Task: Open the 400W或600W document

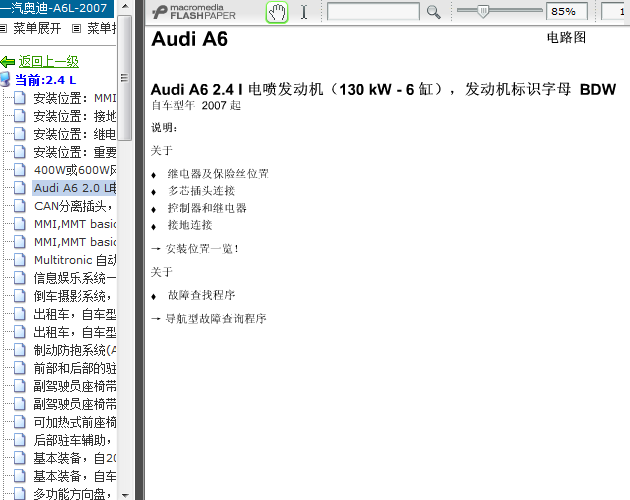Action: tap(75, 170)
